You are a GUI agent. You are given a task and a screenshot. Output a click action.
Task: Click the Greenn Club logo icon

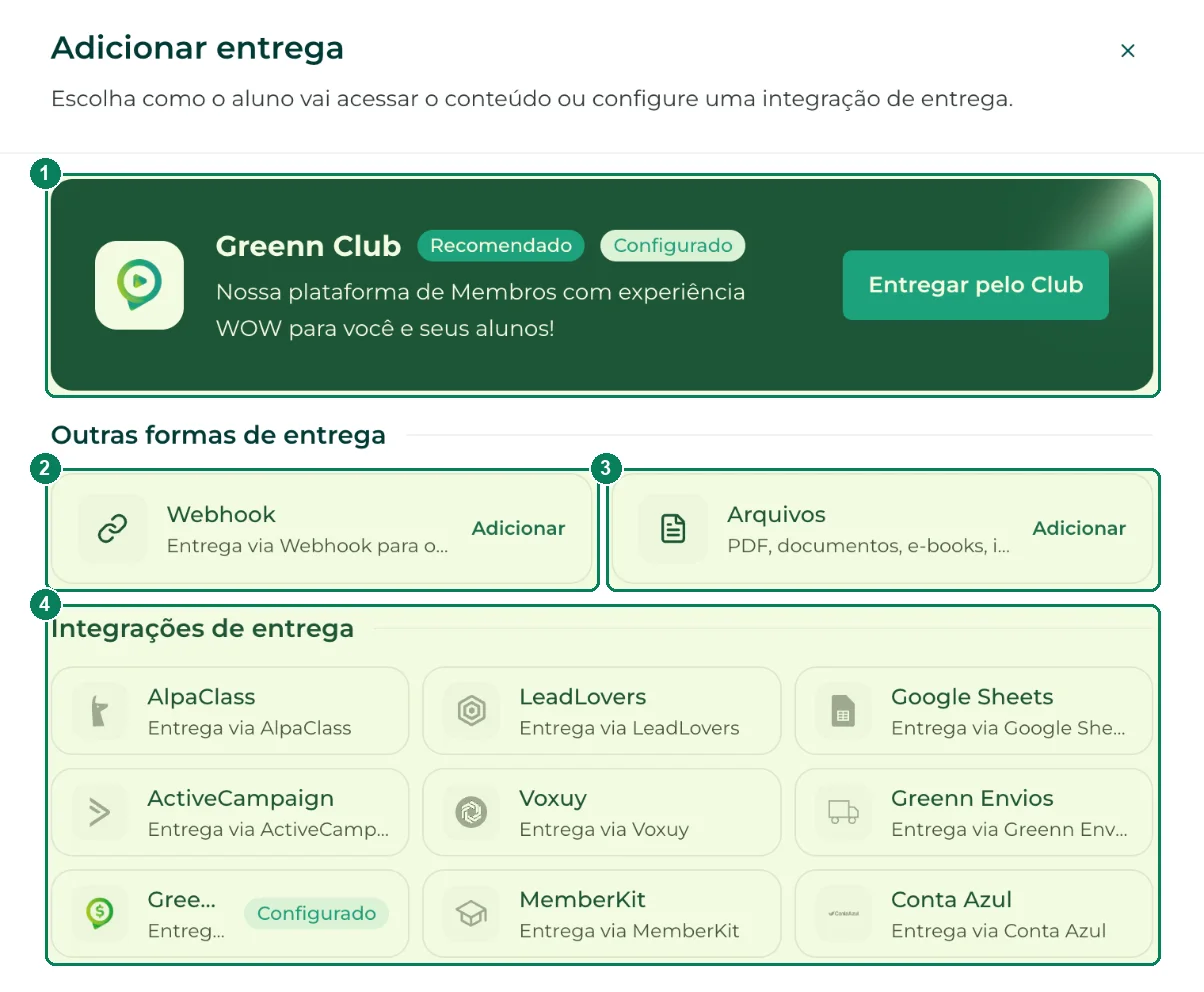(x=139, y=285)
